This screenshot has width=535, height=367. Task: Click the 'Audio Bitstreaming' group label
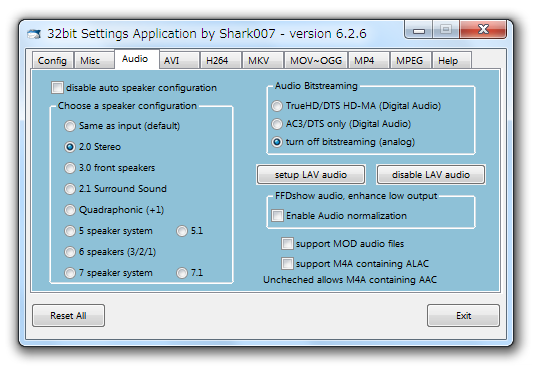[x=316, y=86]
